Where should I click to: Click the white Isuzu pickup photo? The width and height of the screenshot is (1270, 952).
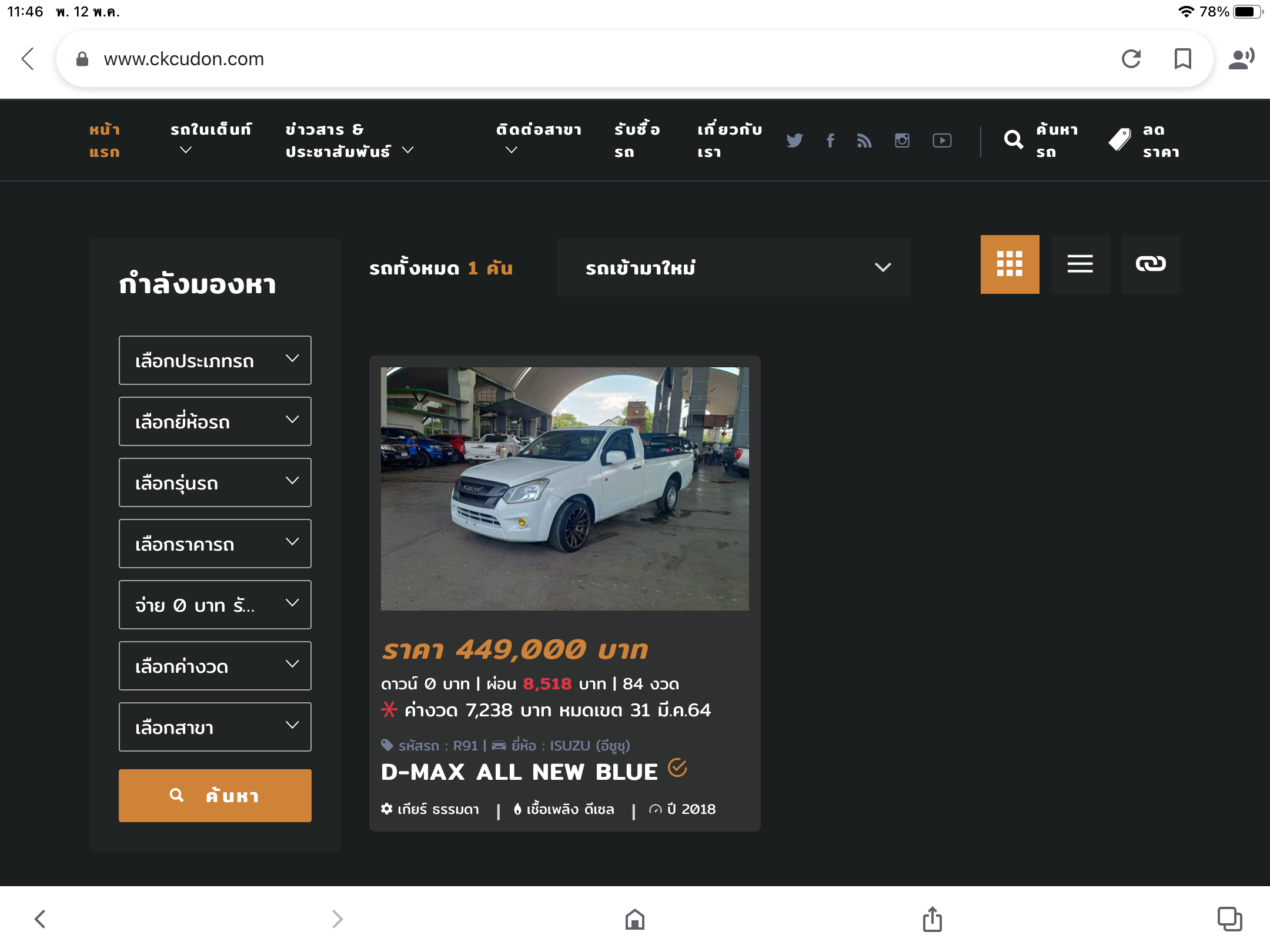point(564,488)
